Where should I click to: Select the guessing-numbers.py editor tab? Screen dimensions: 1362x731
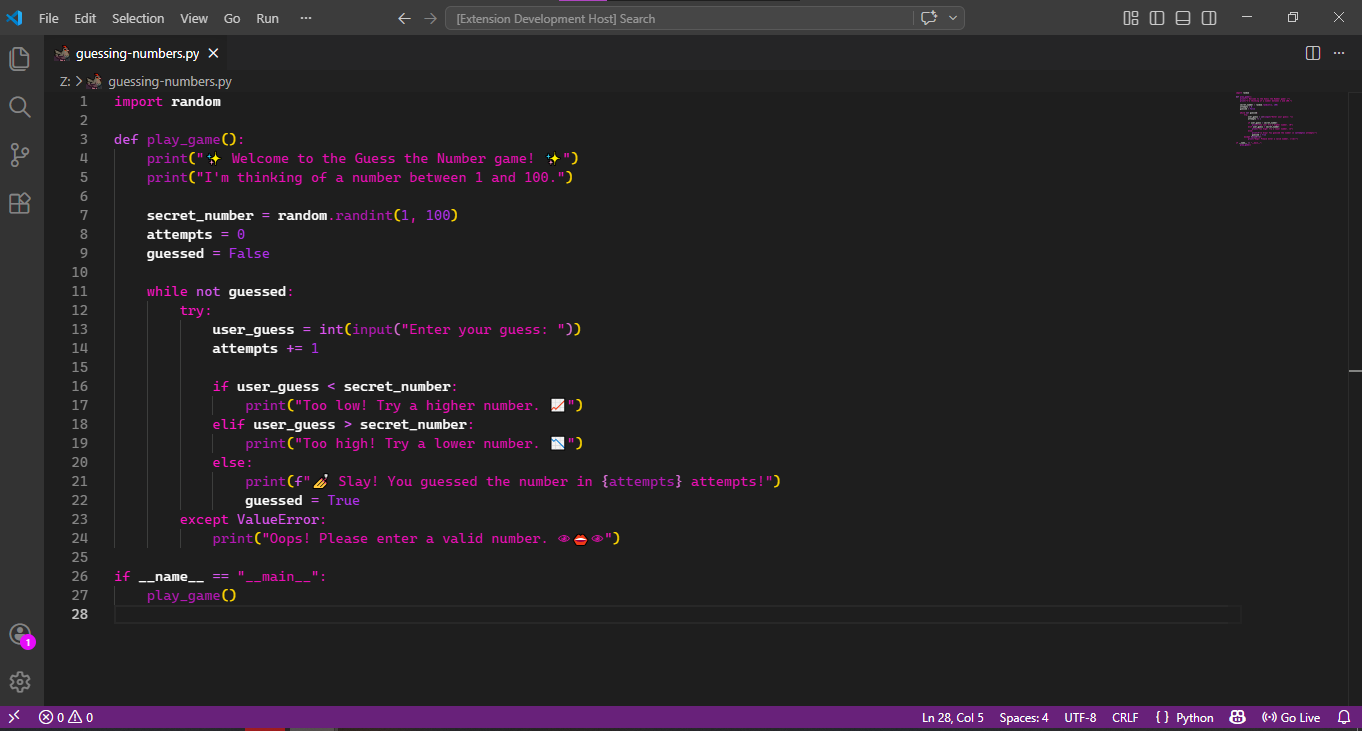point(137,53)
